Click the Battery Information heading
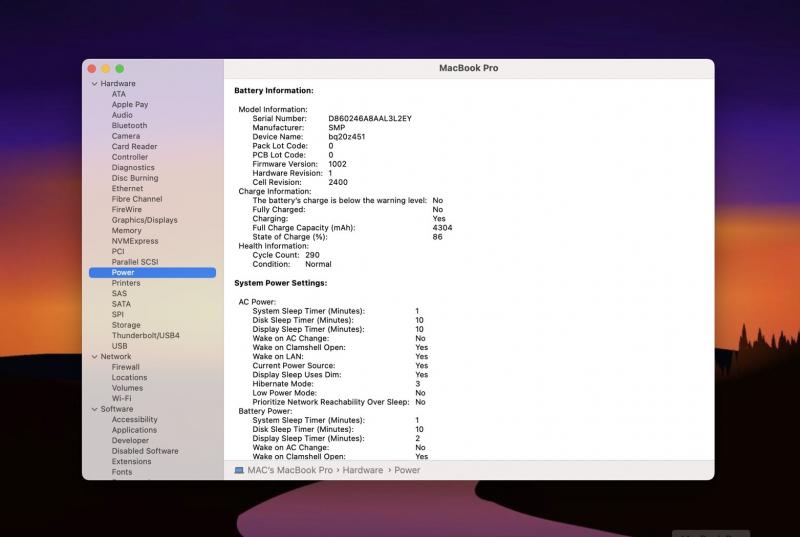Image resolution: width=800 pixels, height=537 pixels. [273, 91]
